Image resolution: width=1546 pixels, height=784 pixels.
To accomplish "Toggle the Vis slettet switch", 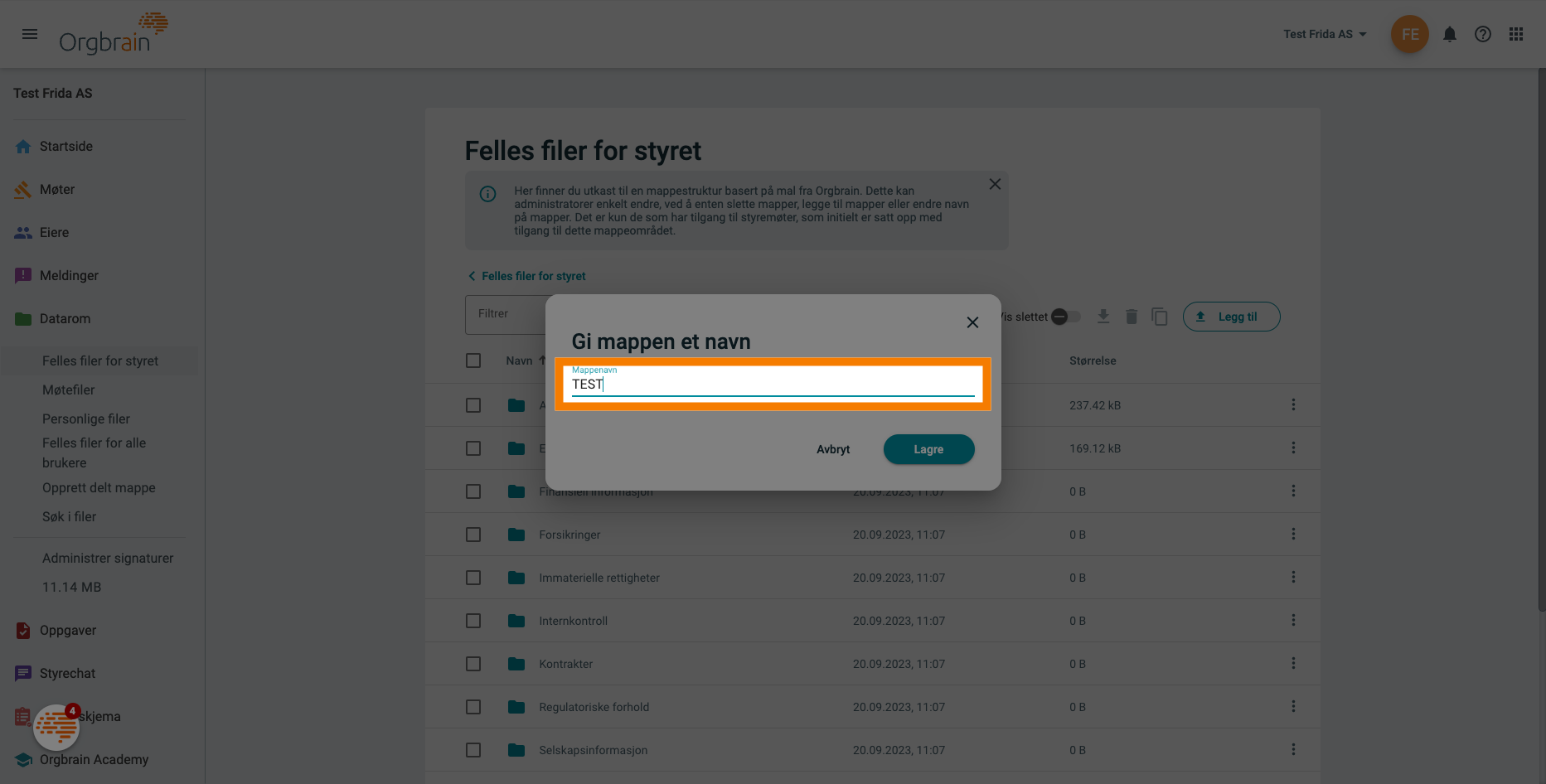I will [1065, 317].
